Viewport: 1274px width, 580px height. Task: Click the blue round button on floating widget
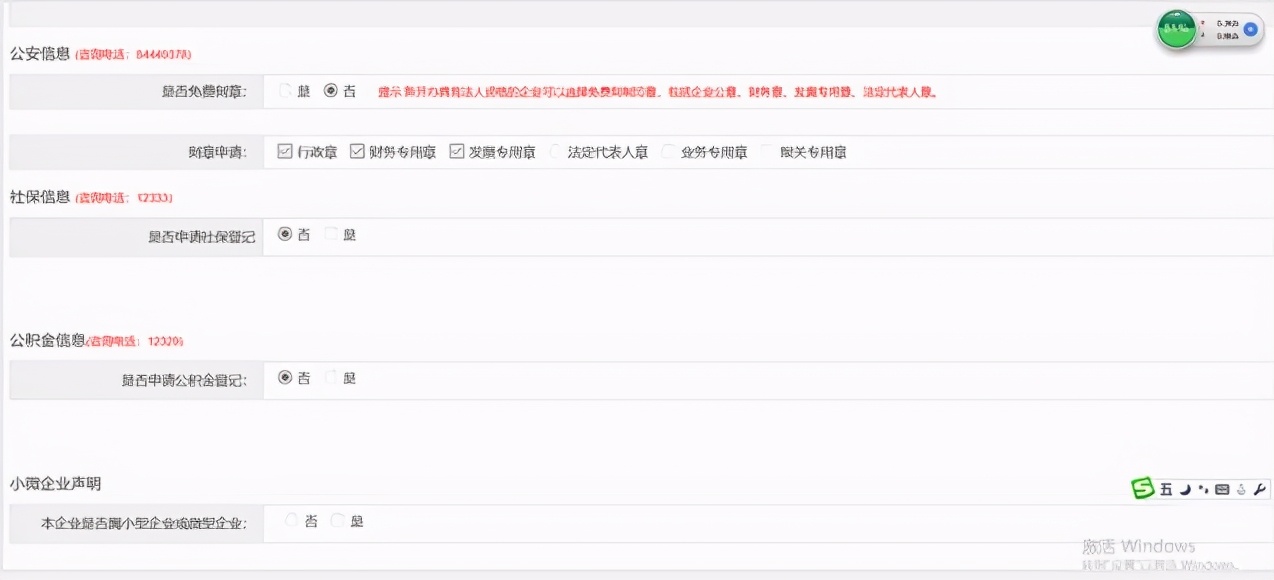pos(1250,29)
